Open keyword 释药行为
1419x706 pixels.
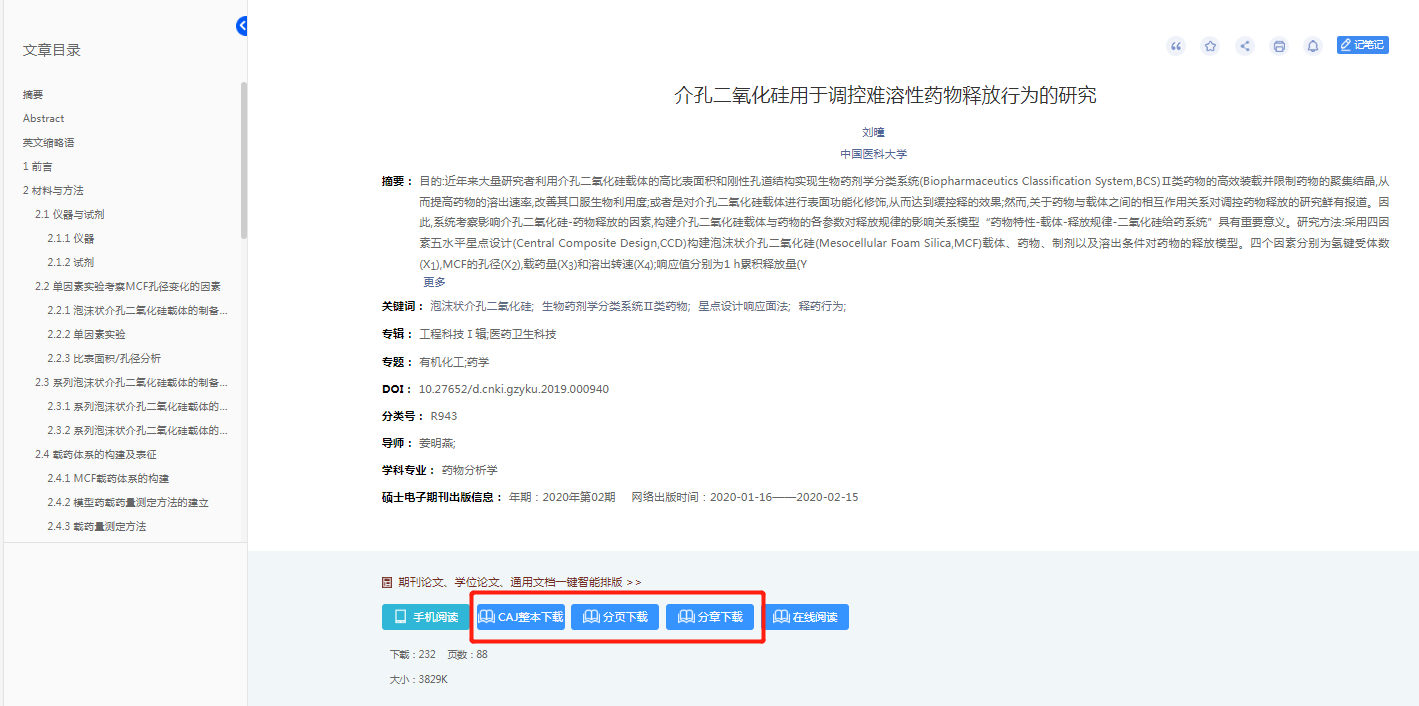coord(822,306)
